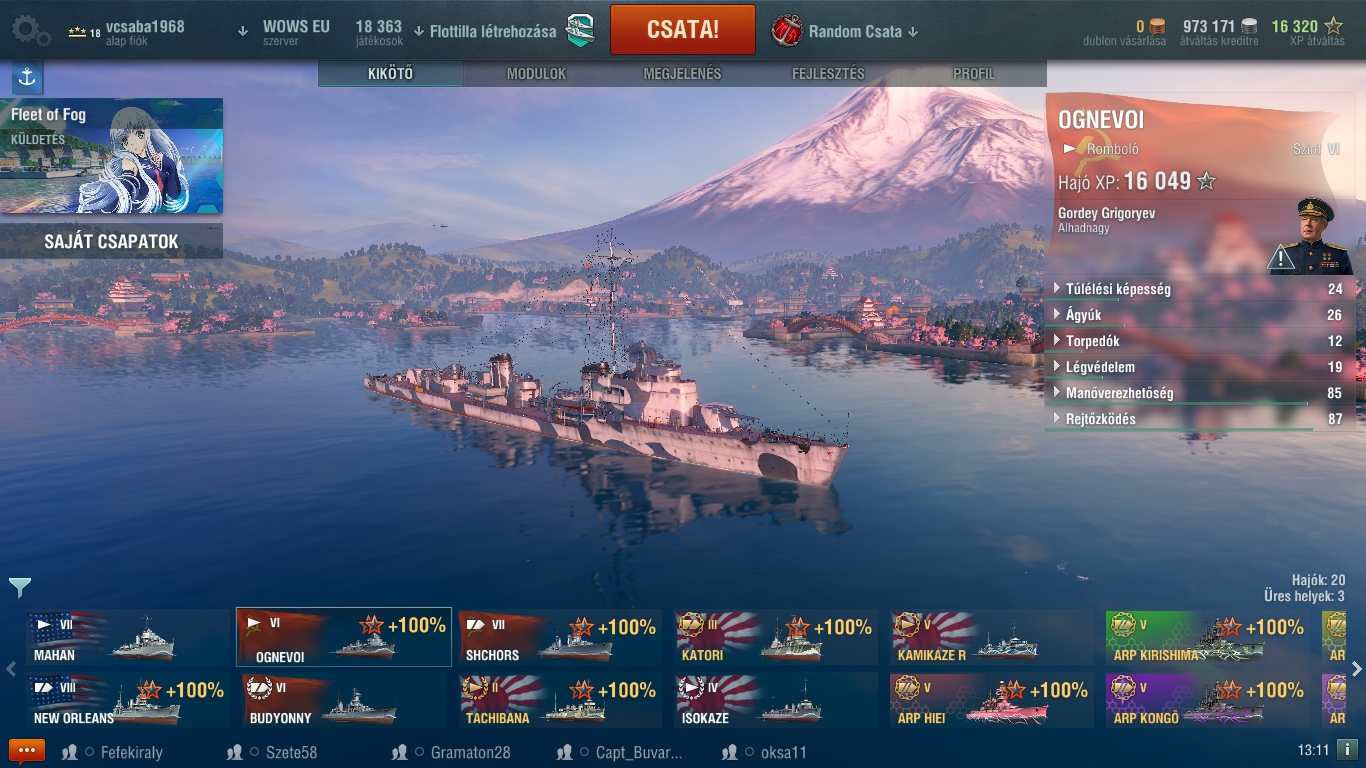The image size is (1366, 768).
Task: Click the division creation flag icon
Action: pyautogui.click(x=580, y=30)
